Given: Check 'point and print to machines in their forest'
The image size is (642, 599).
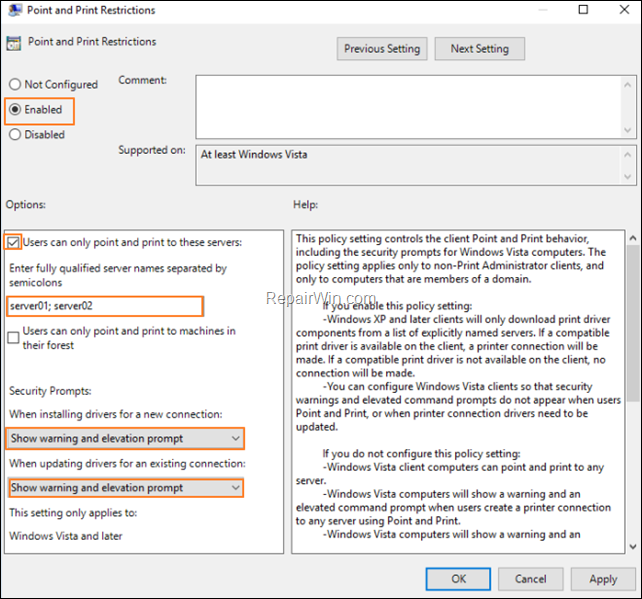Looking at the screenshot, I should (x=13, y=338).
